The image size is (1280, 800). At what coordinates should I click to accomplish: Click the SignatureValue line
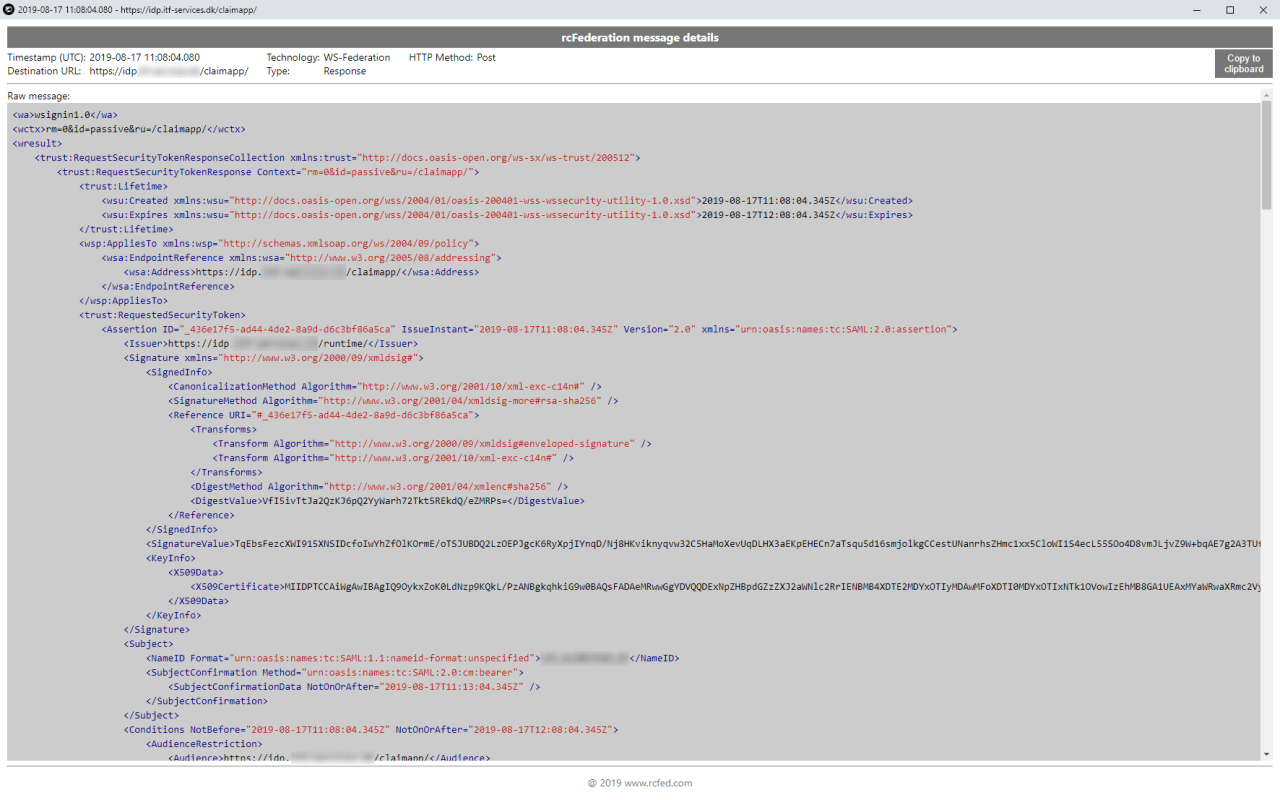(703, 544)
